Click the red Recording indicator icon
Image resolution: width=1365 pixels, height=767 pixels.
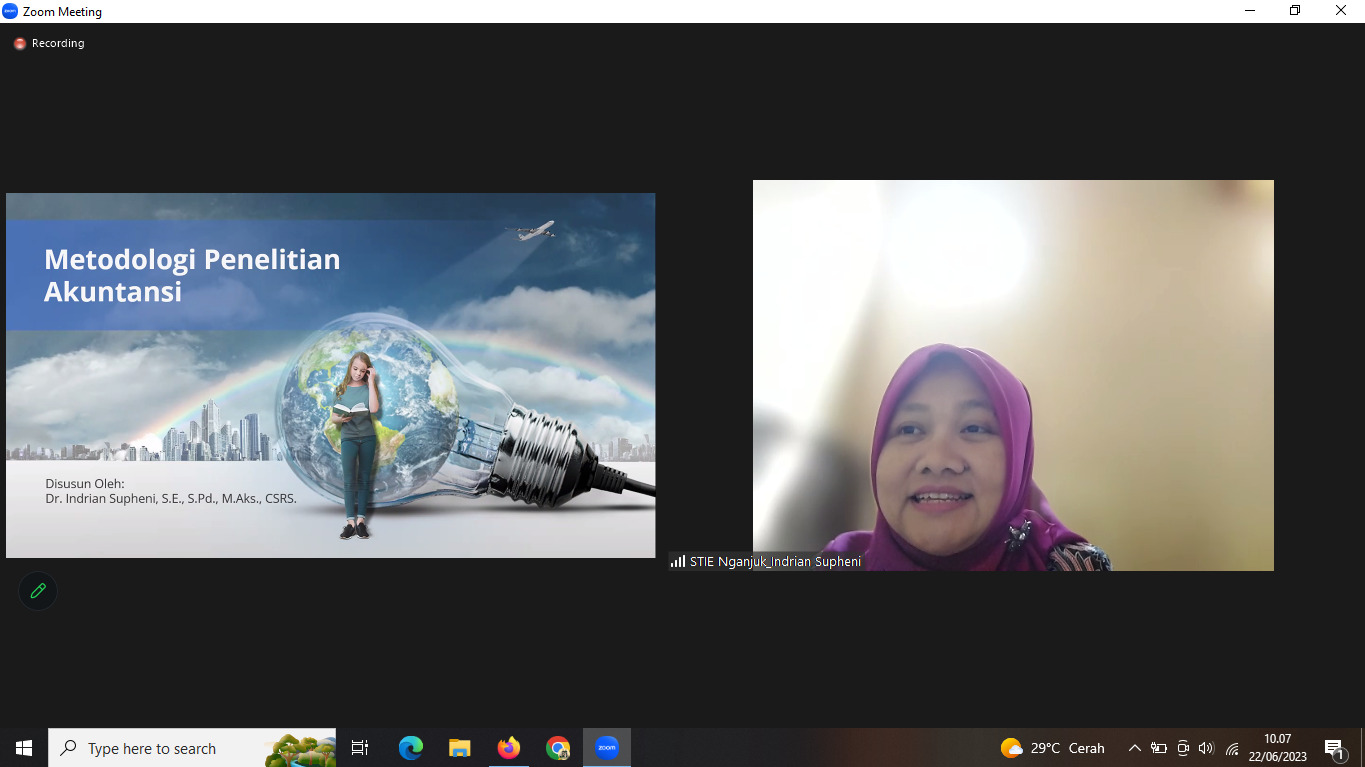[19, 44]
